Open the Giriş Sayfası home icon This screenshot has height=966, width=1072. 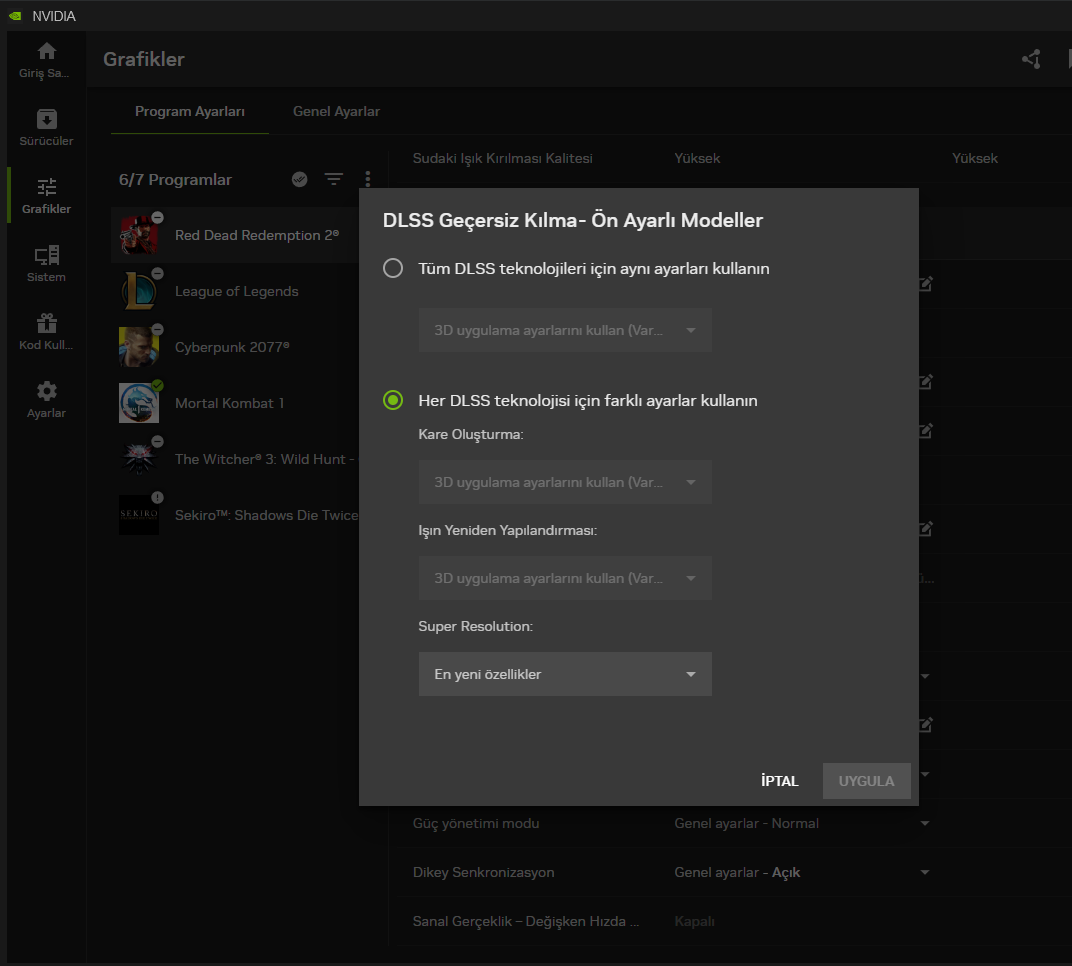pyautogui.click(x=46, y=51)
